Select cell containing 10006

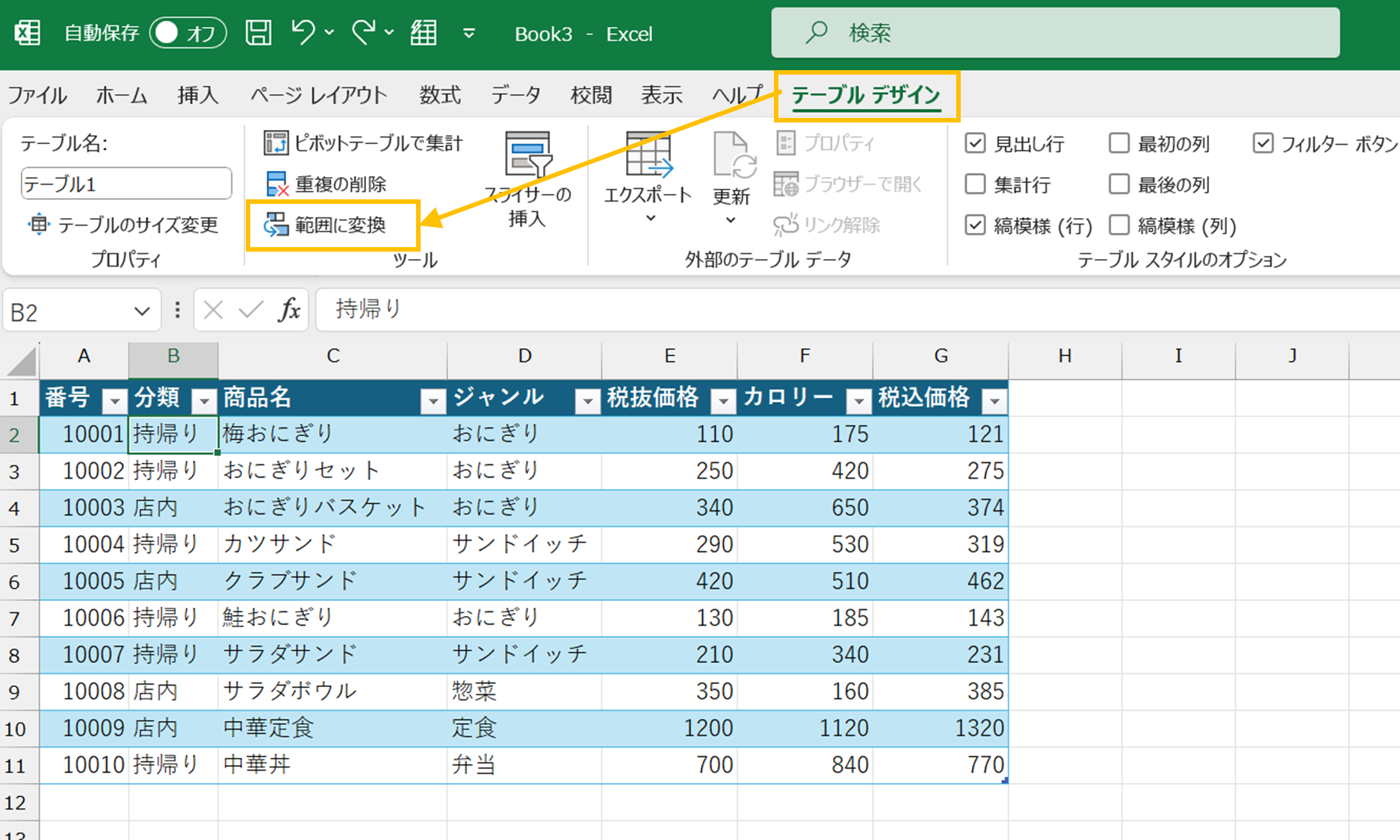tap(84, 617)
